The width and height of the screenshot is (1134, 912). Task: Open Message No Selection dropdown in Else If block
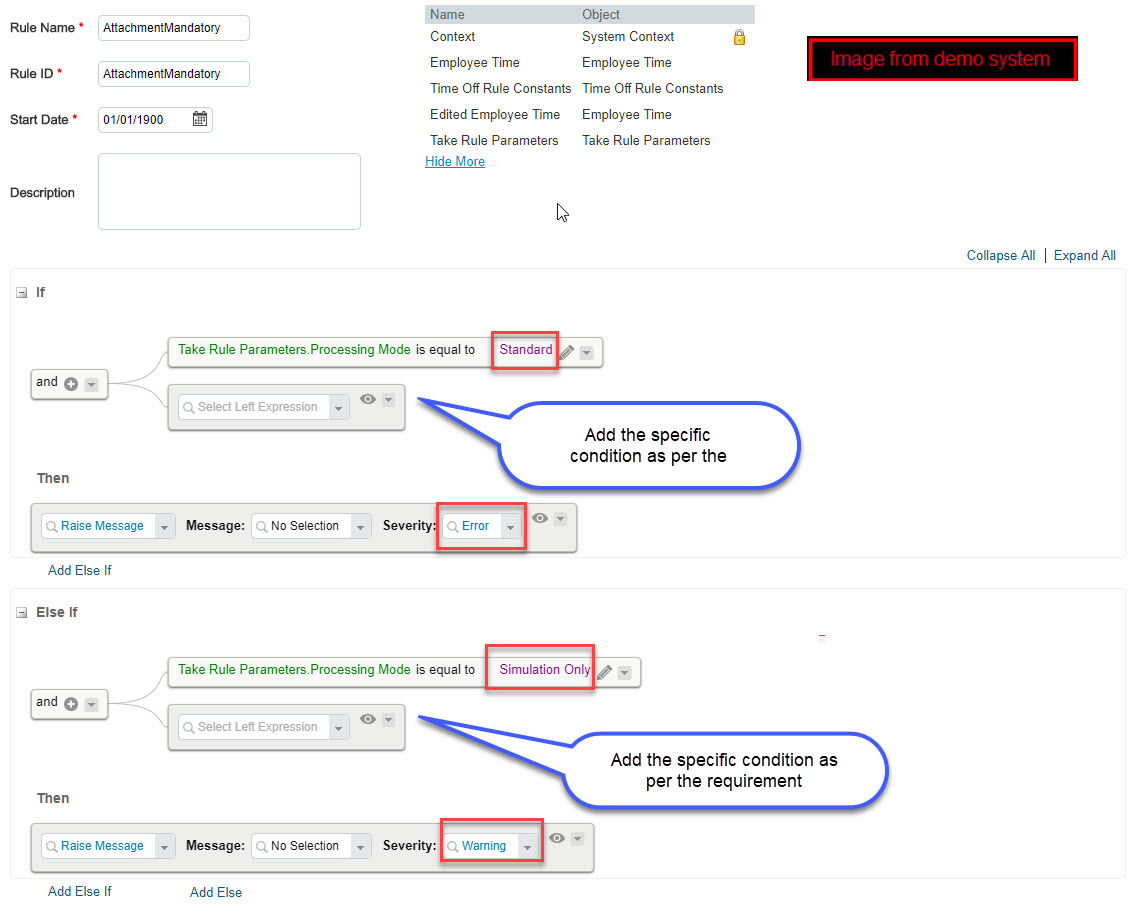pyautogui.click(x=361, y=846)
